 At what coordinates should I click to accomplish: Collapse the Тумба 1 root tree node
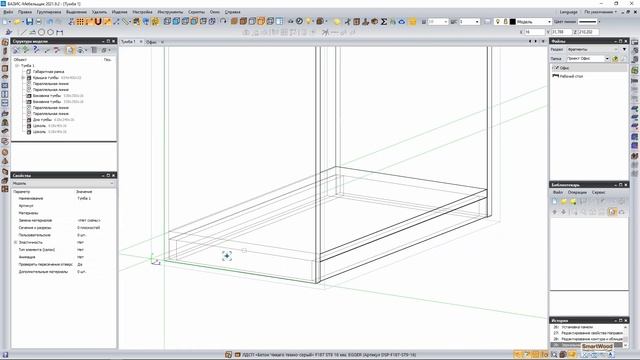(x=17, y=65)
